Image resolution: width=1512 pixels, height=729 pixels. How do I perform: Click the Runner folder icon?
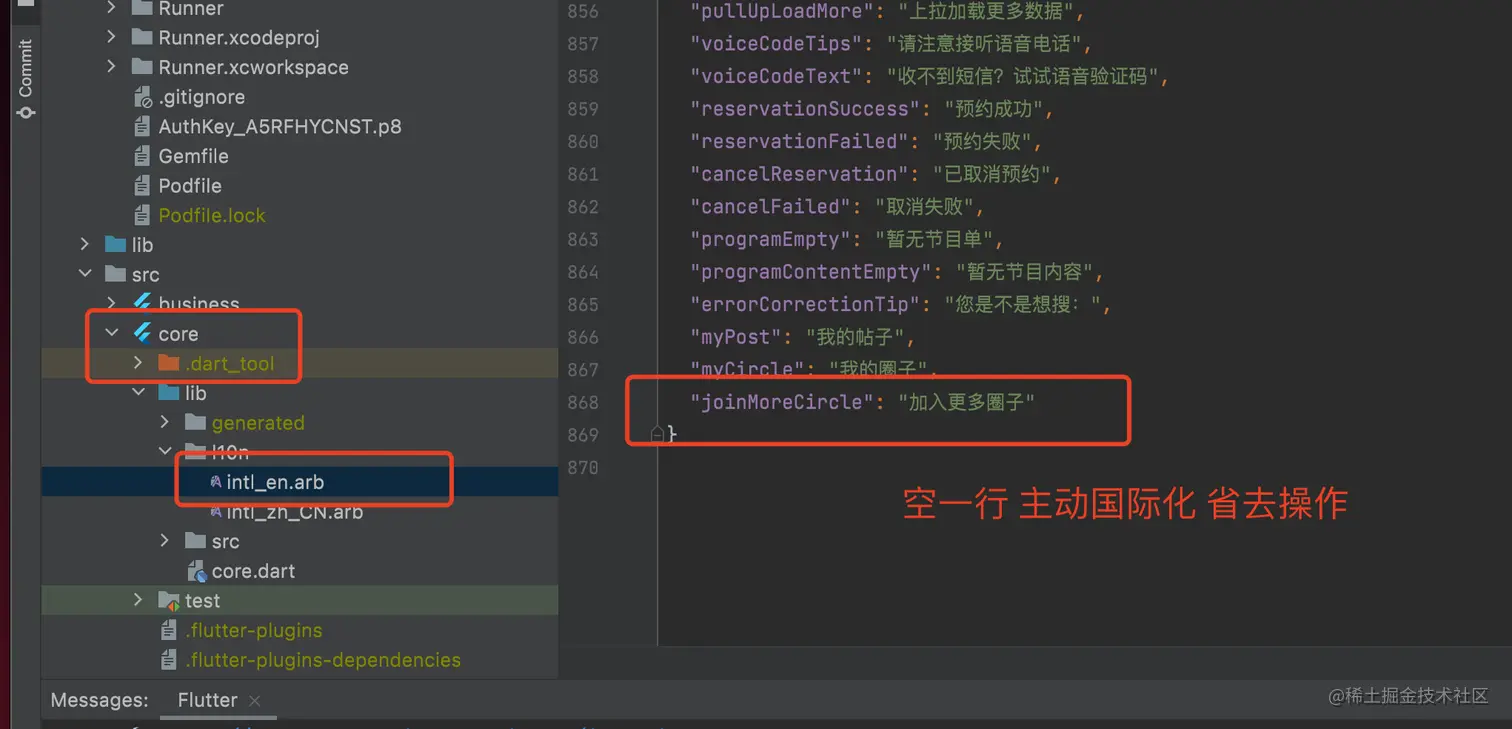point(142,9)
